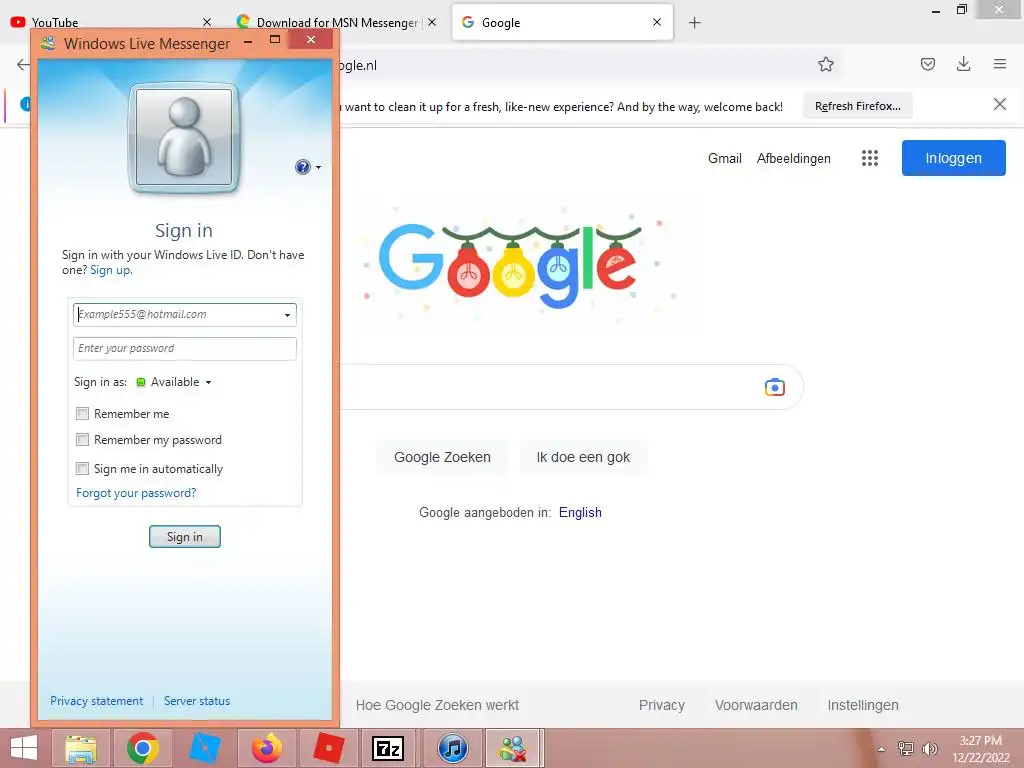Launch Google Chrome from the taskbar
This screenshot has width=1024, height=768.
coord(142,748)
